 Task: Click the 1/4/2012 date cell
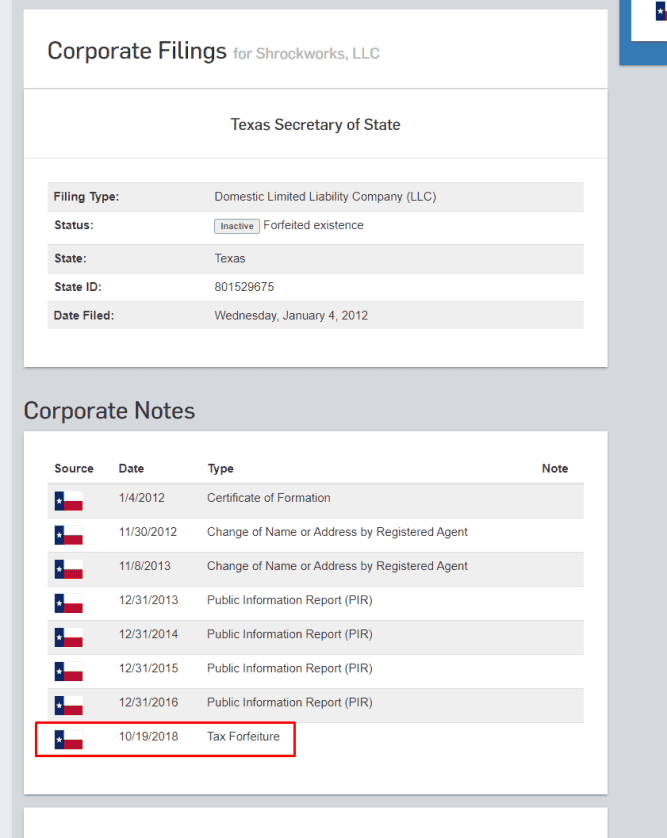click(142, 498)
